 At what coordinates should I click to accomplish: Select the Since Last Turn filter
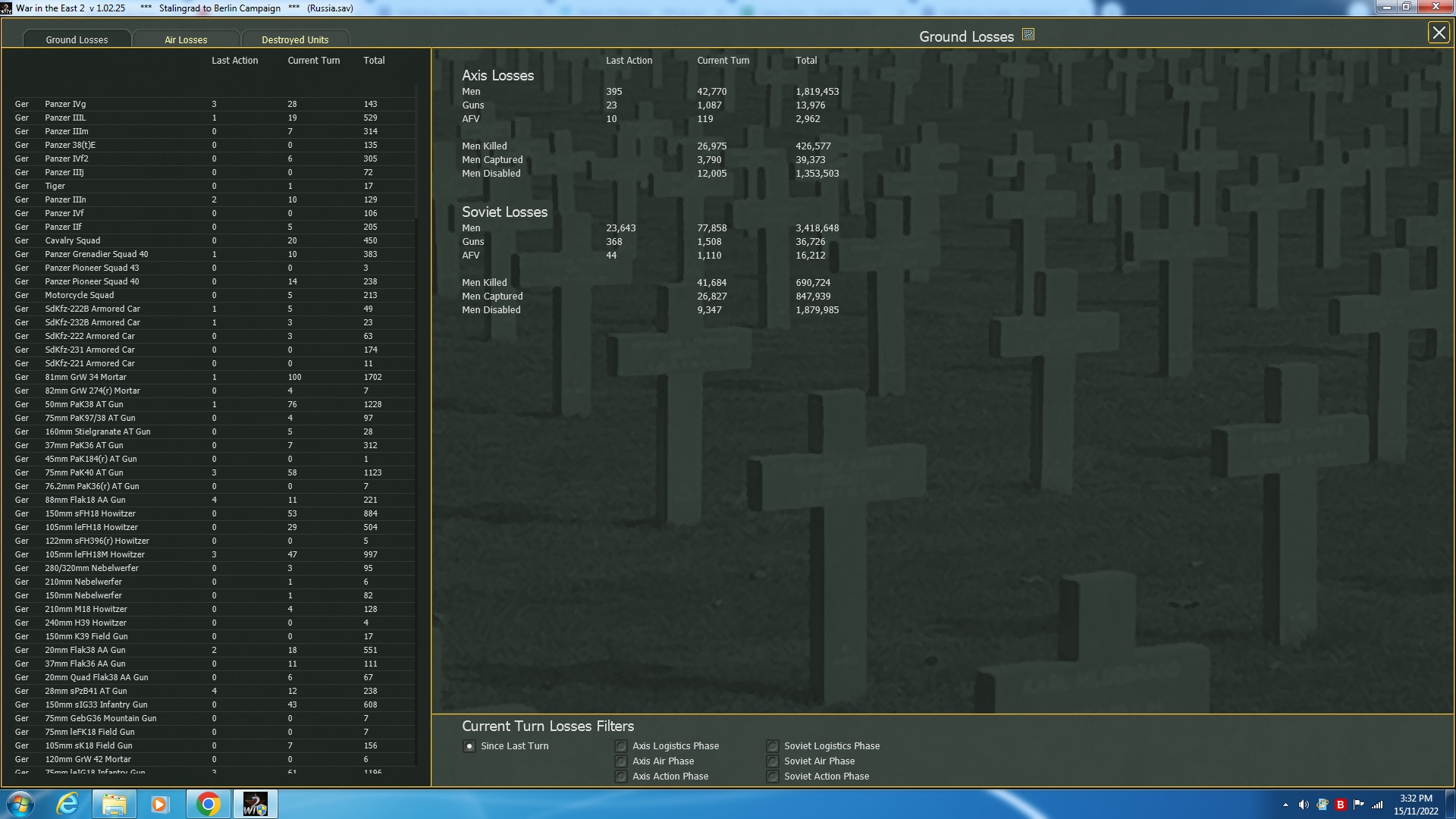coord(469,746)
